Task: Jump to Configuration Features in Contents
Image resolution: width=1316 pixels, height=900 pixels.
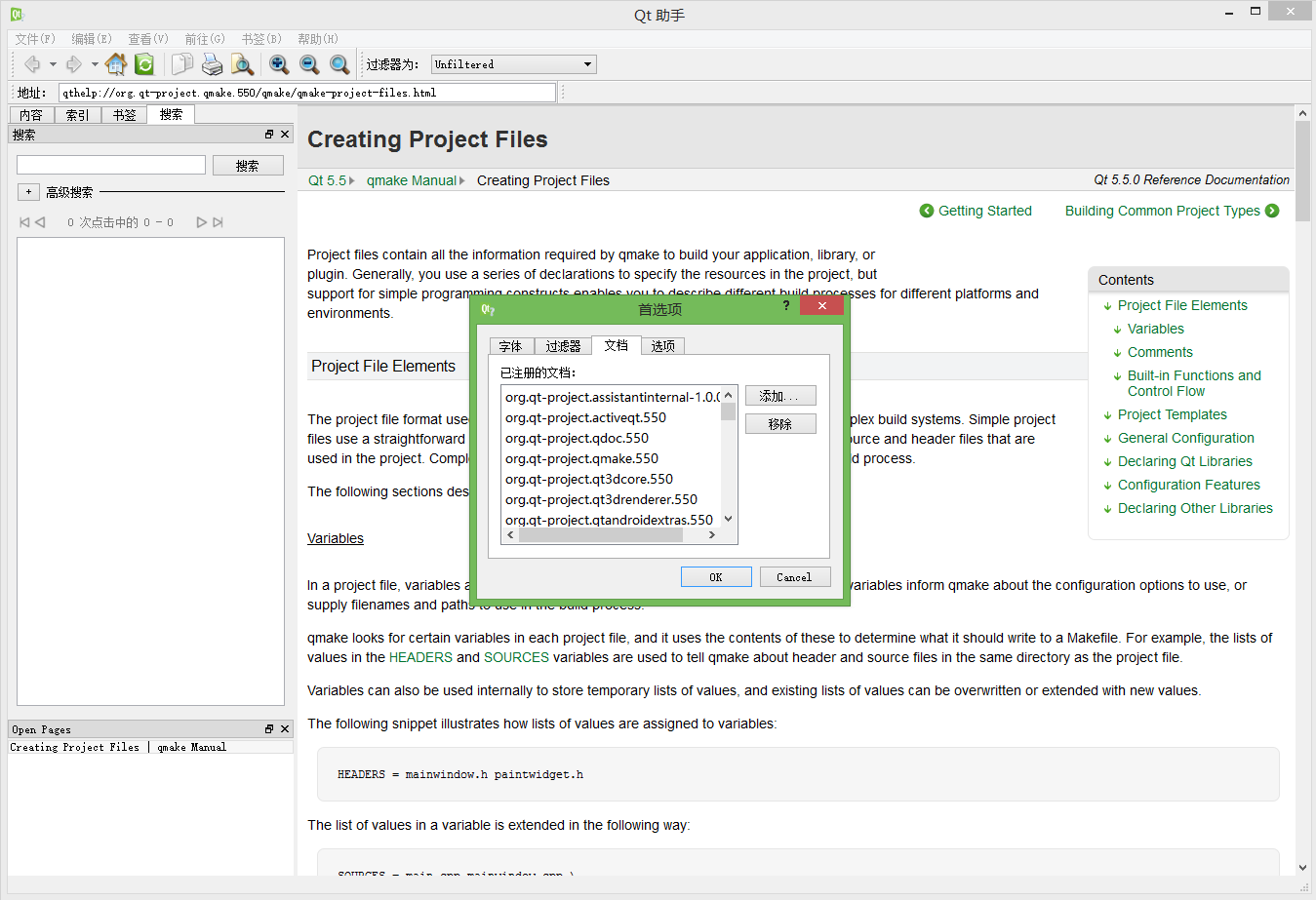Action: point(1188,485)
